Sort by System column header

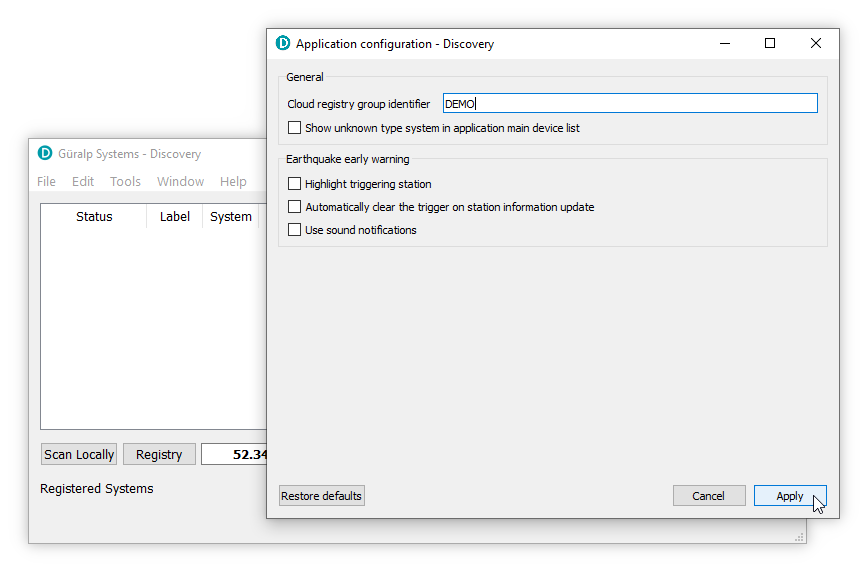click(231, 217)
